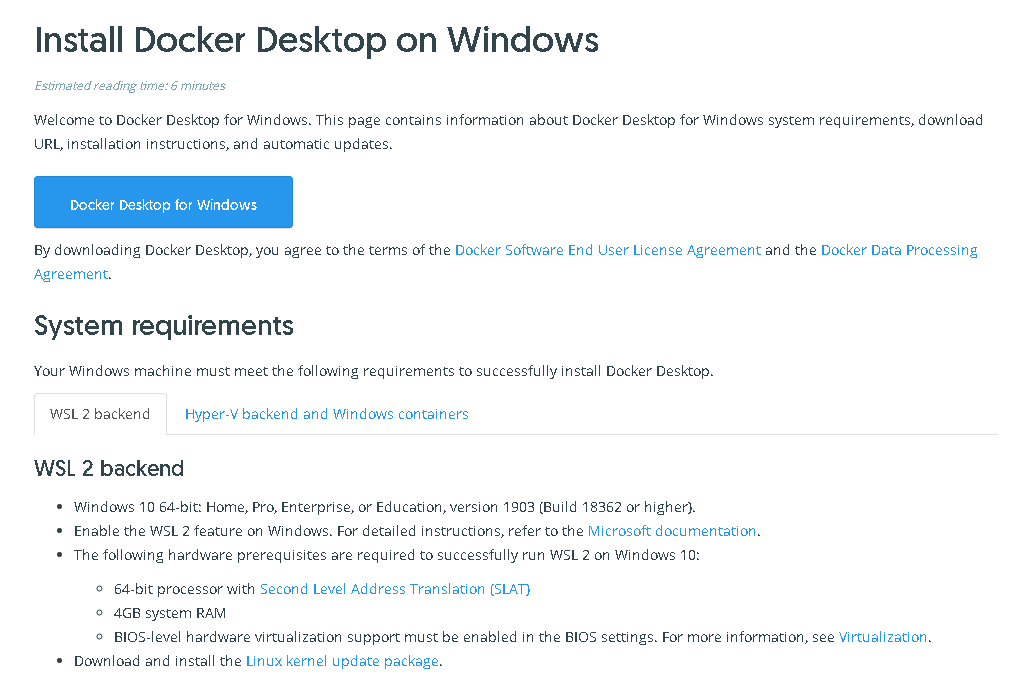The height and width of the screenshot is (676, 1030).
Task: Click the Your Windows machine must meet sentence
Action: pos(374,371)
